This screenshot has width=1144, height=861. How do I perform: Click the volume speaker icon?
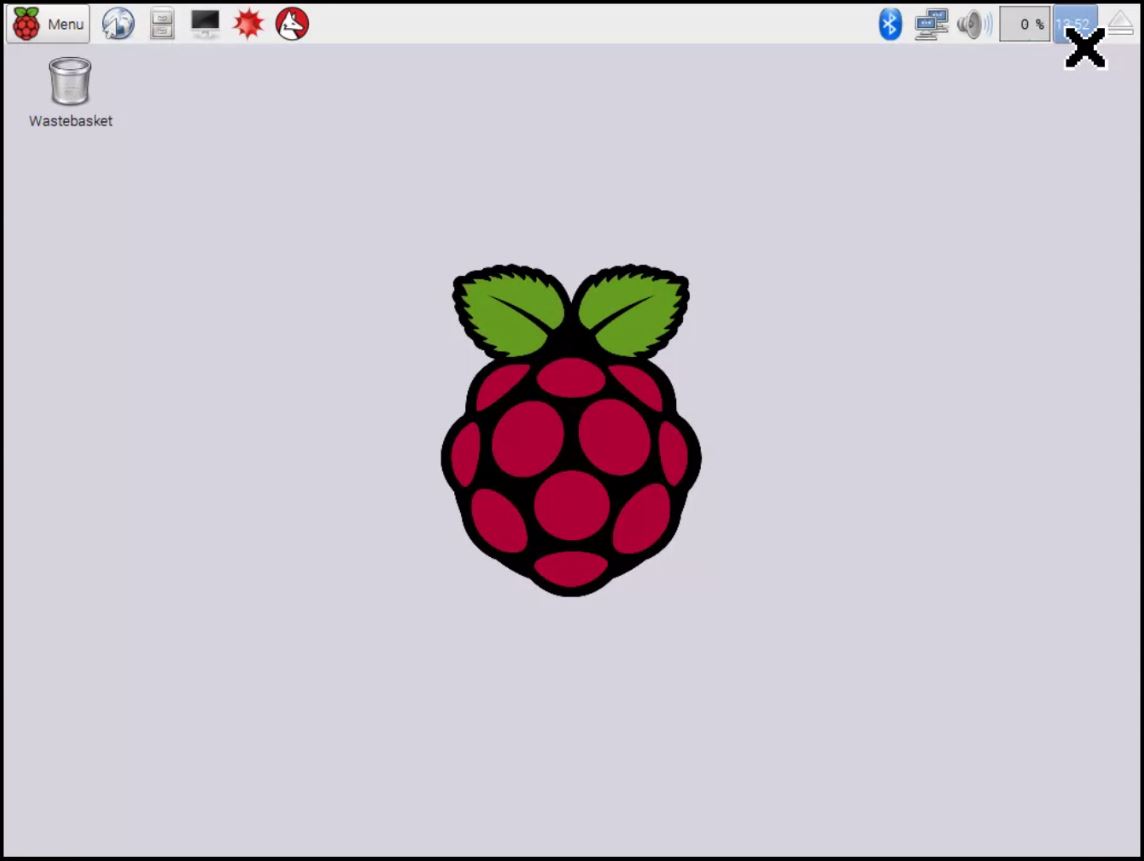click(x=974, y=24)
